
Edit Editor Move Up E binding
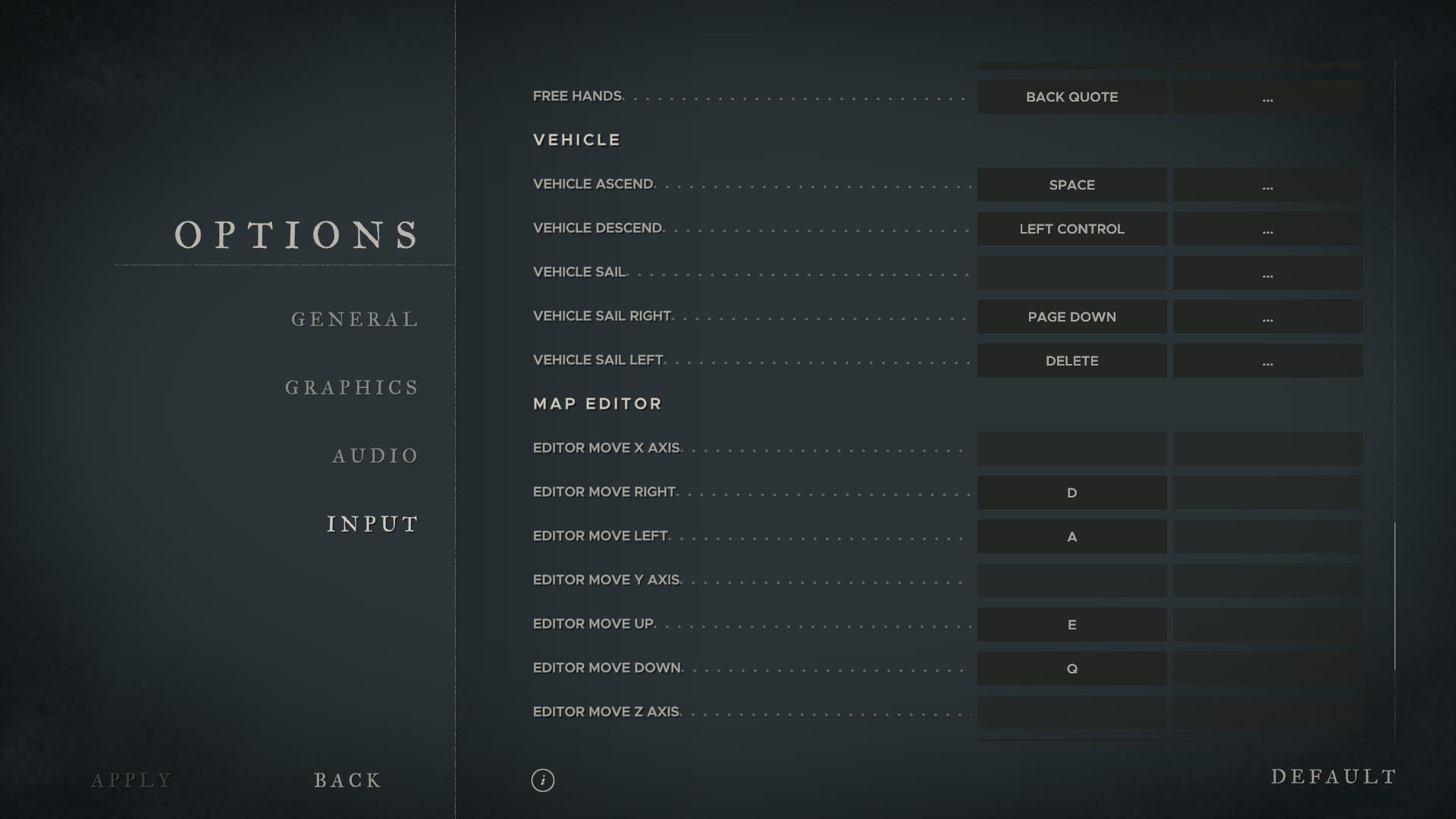tap(1072, 625)
